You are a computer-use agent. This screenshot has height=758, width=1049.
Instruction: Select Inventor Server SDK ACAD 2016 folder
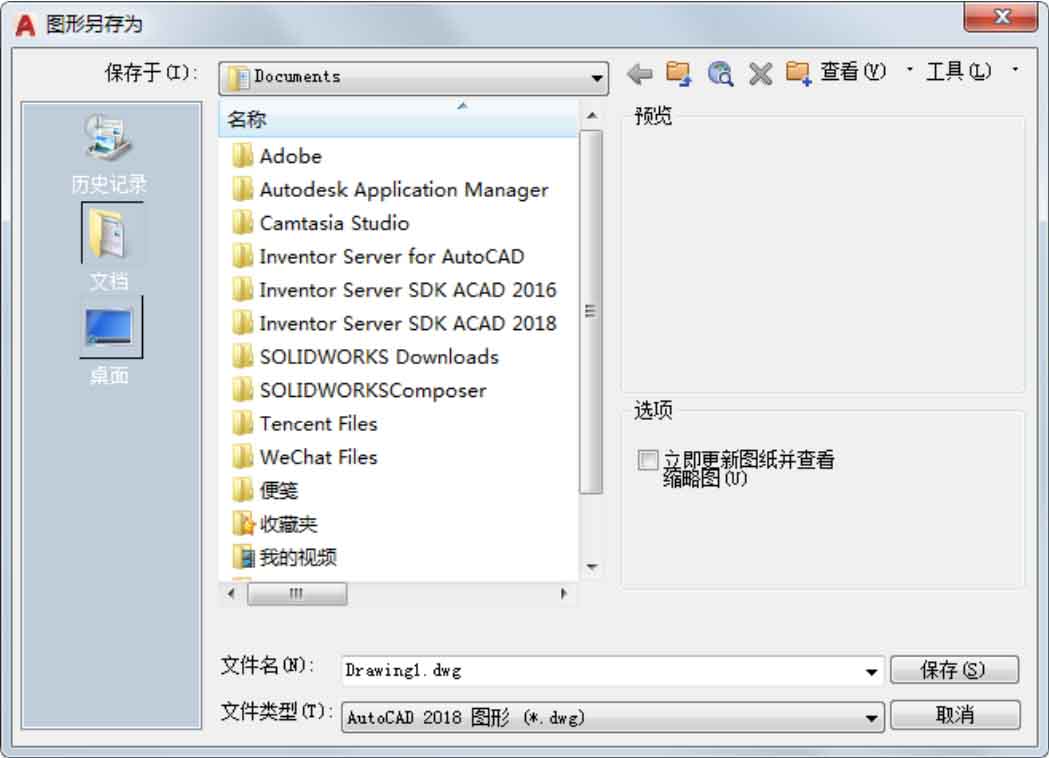coord(394,290)
